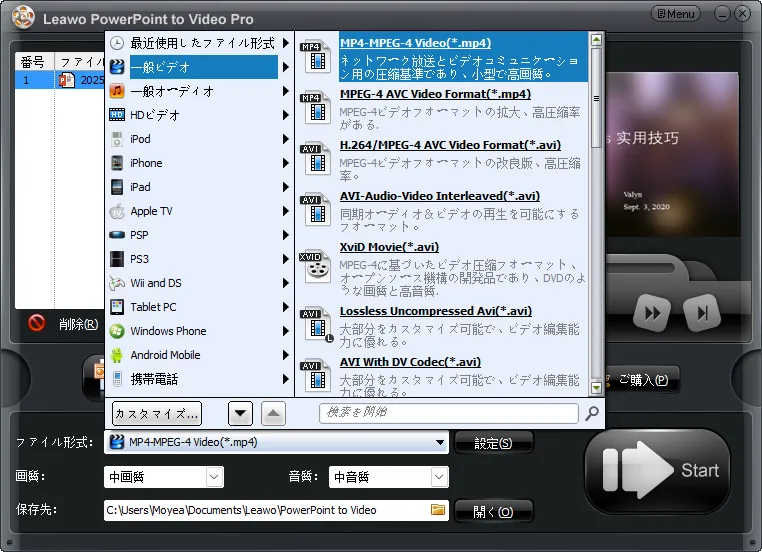This screenshot has height=552, width=762.
Task: Click the 開く(O) open button
Action: coord(493,512)
